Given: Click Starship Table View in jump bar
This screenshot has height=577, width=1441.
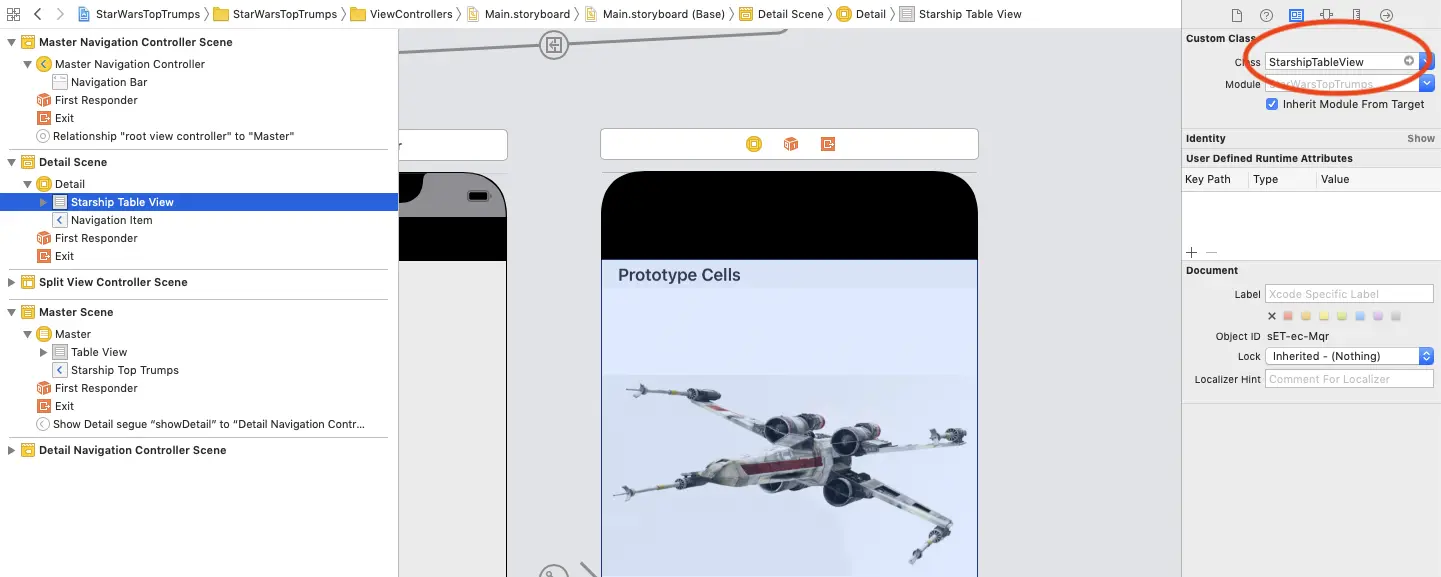Looking at the screenshot, I should click(960, 14).
